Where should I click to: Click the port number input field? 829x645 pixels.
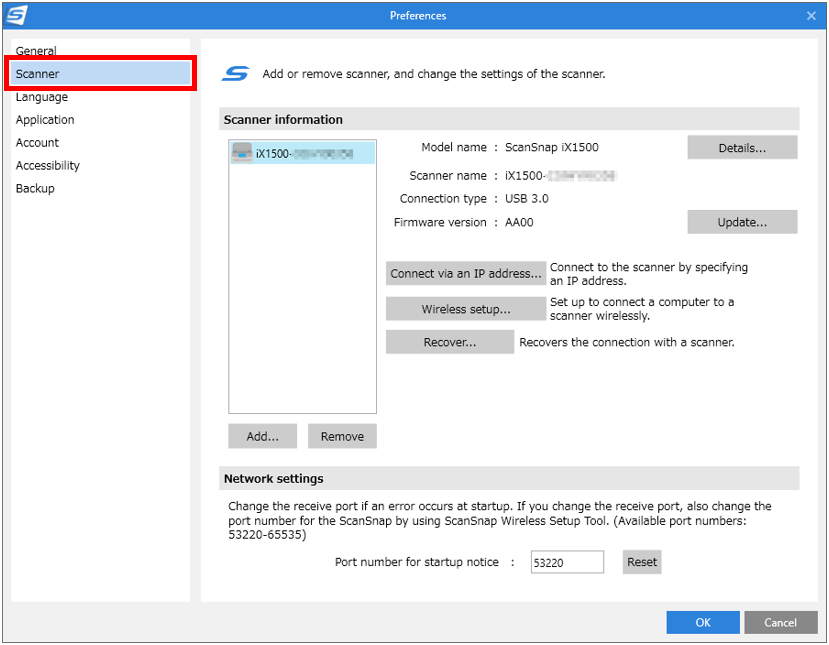pos(567,562)
